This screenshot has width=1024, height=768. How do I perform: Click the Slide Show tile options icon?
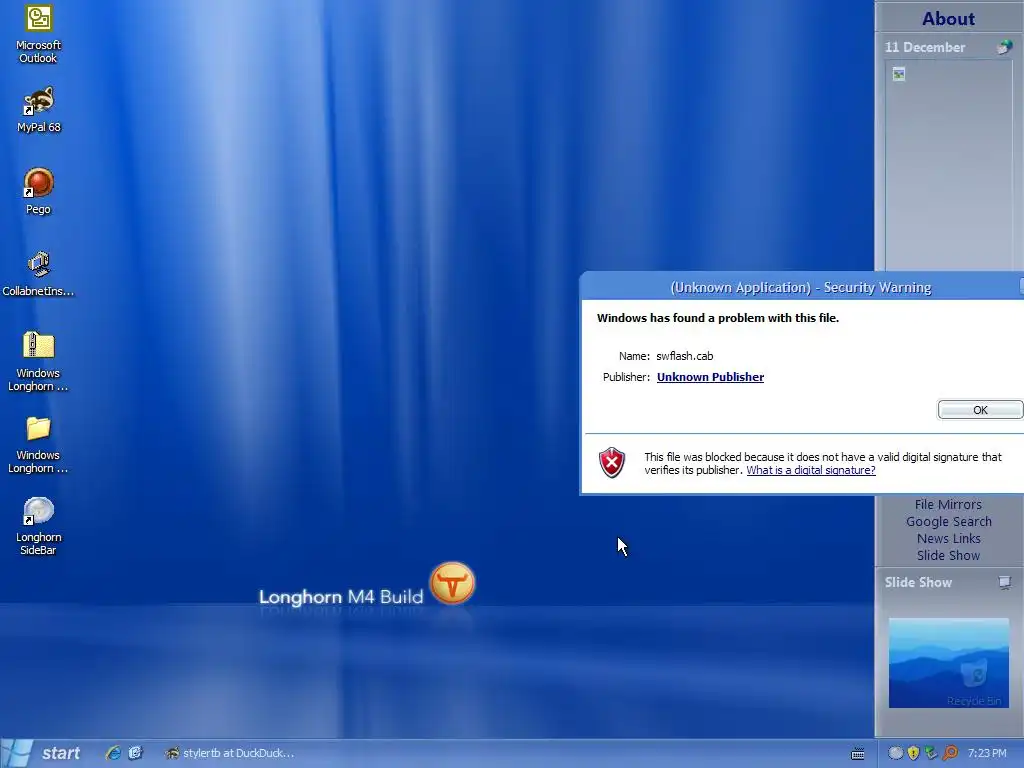[x=1004, y=582]
